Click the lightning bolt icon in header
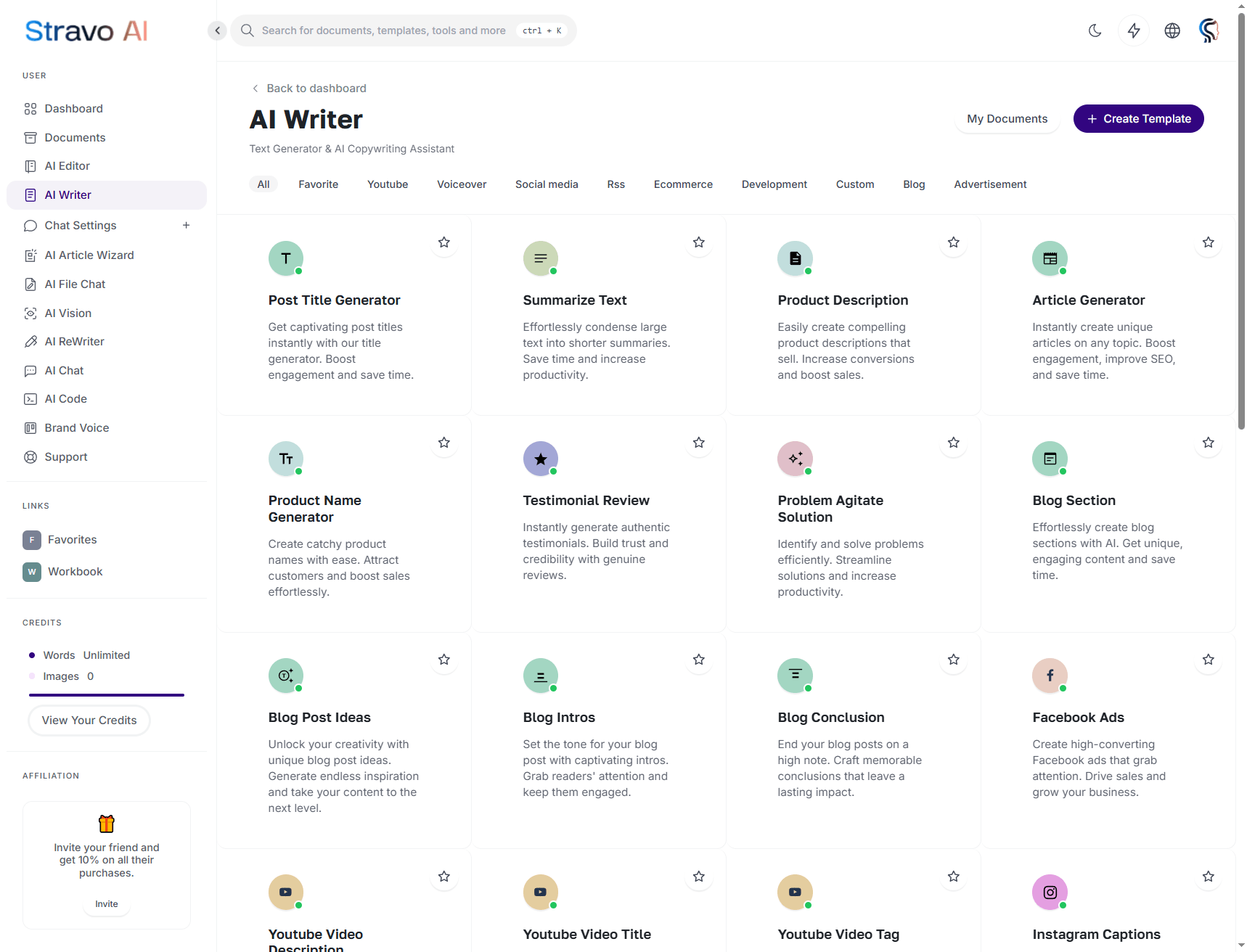This screenshot has width=1247, height=952. [1133, 30]
